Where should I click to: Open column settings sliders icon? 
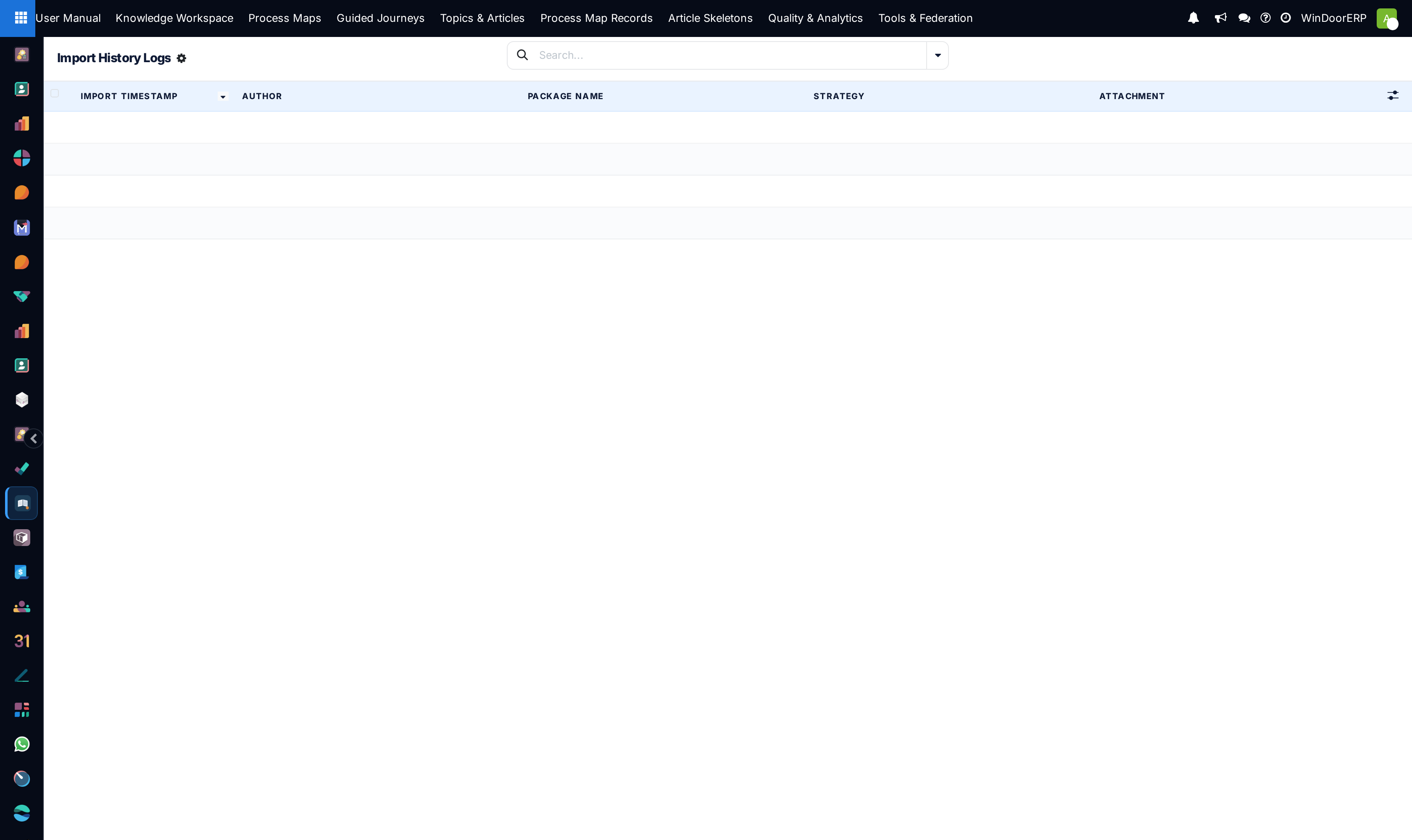(1393, 96)
